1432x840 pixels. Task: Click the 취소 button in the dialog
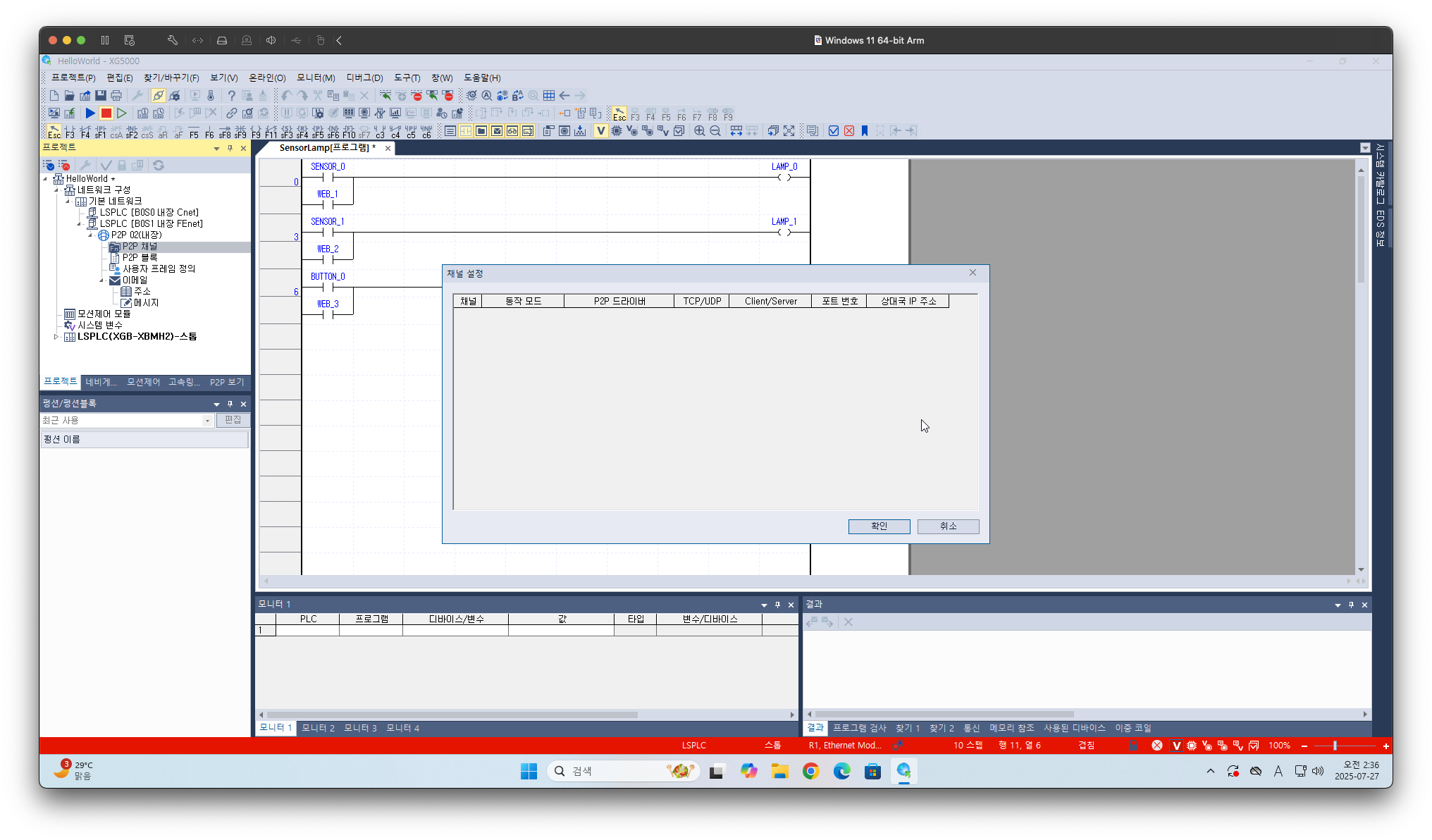tap(948, 526)
